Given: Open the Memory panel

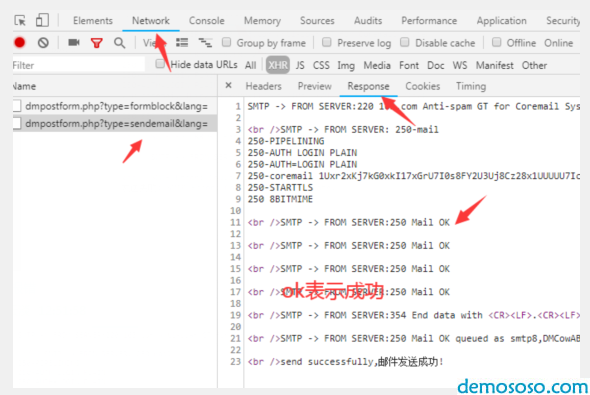Looking at the screenshot, I should click(262, 21).
